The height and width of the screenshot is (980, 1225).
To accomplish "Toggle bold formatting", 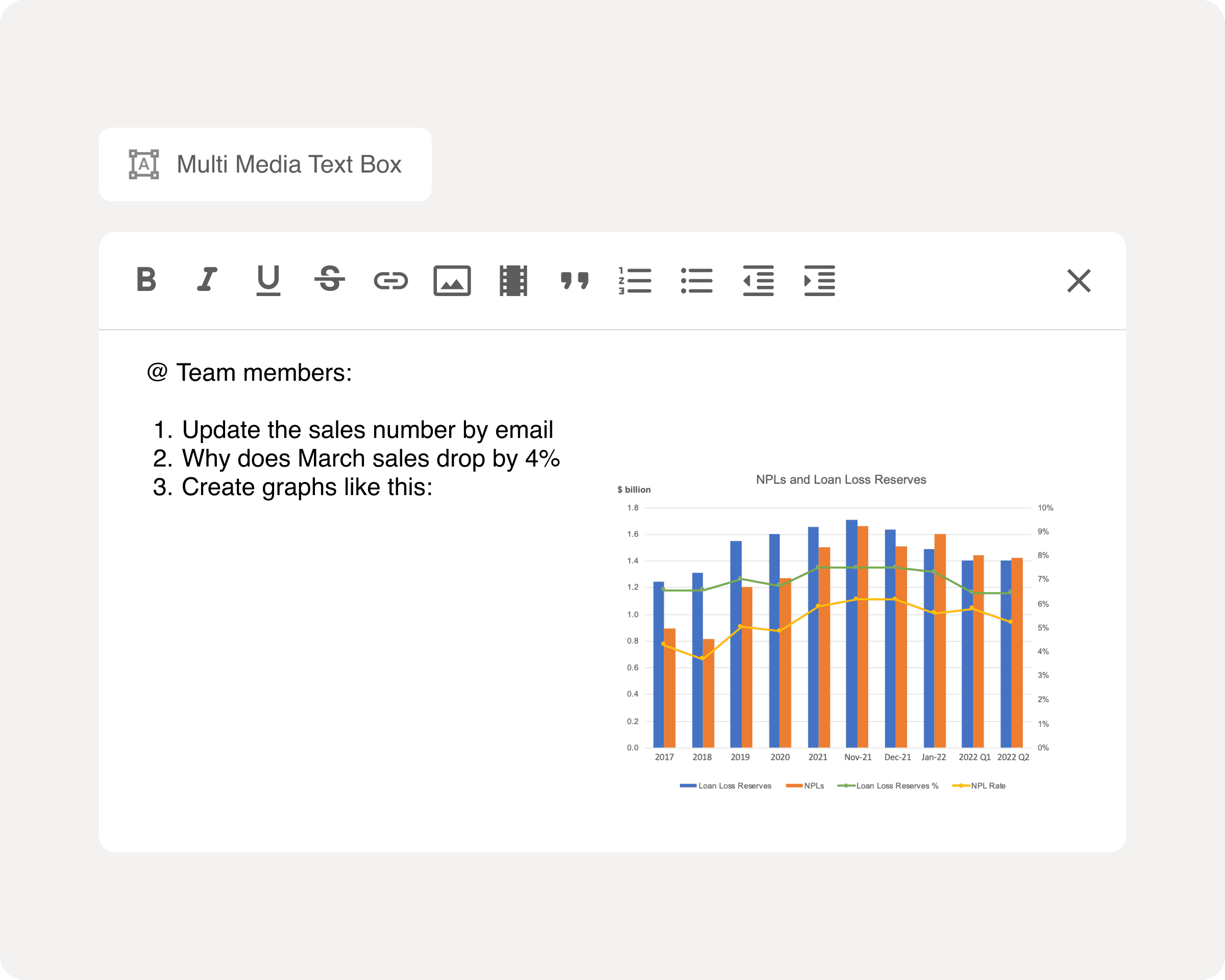I will click(x=146, y=280).
